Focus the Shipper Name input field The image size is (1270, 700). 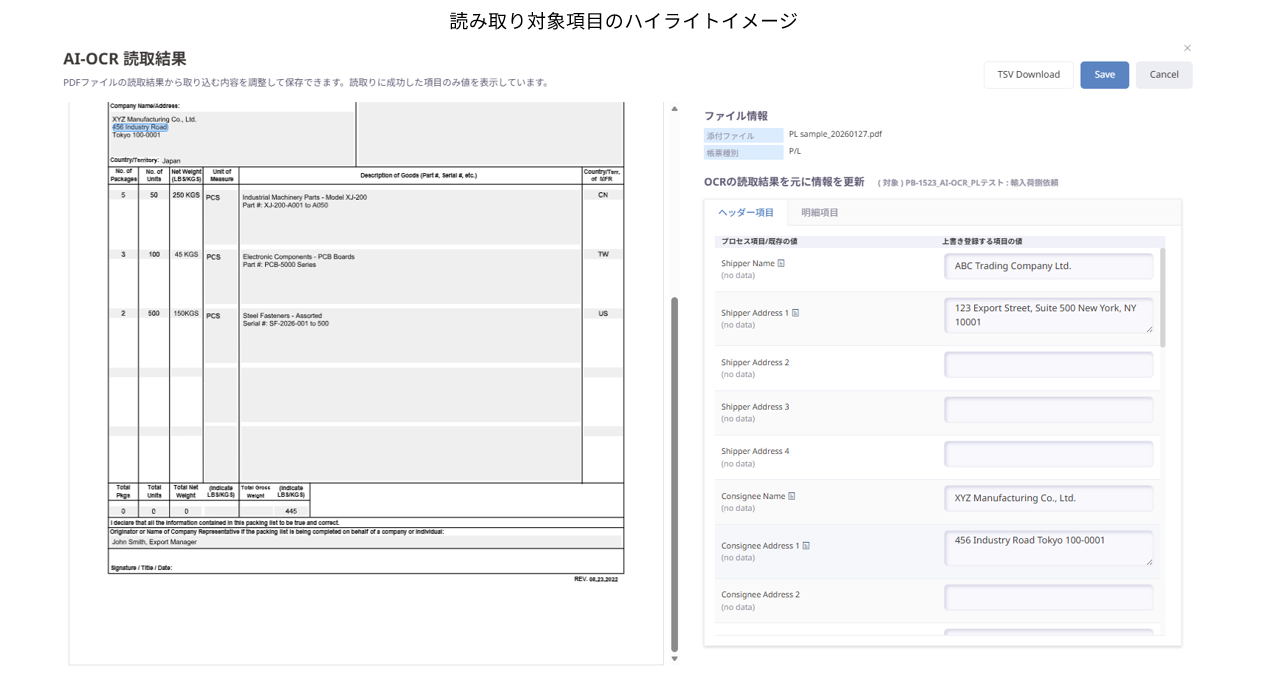coord(1048,266)
